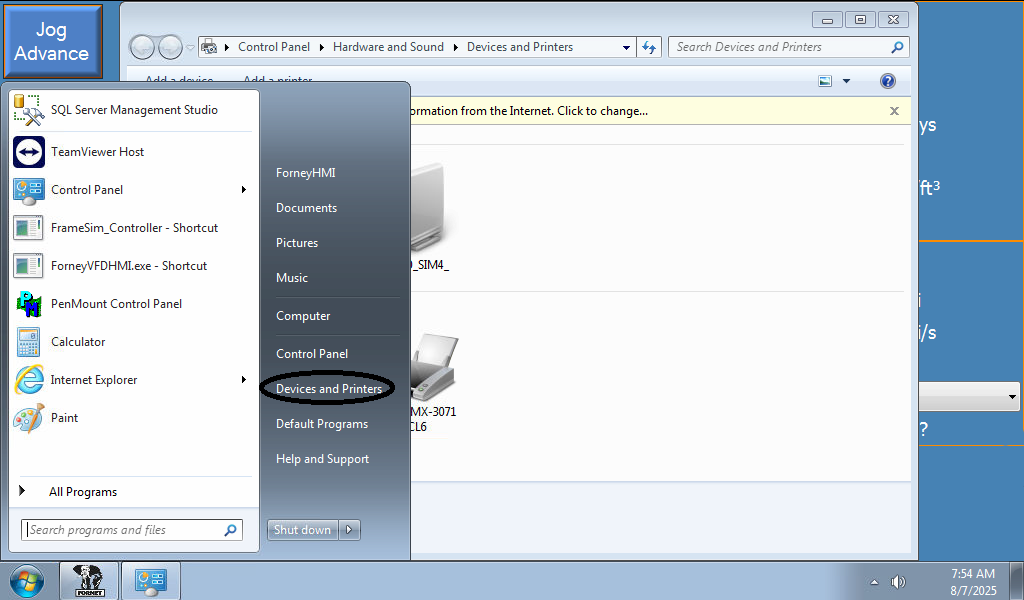
Task: Go to Control Panel breadcrumb
Action: (x=274, y=47)
